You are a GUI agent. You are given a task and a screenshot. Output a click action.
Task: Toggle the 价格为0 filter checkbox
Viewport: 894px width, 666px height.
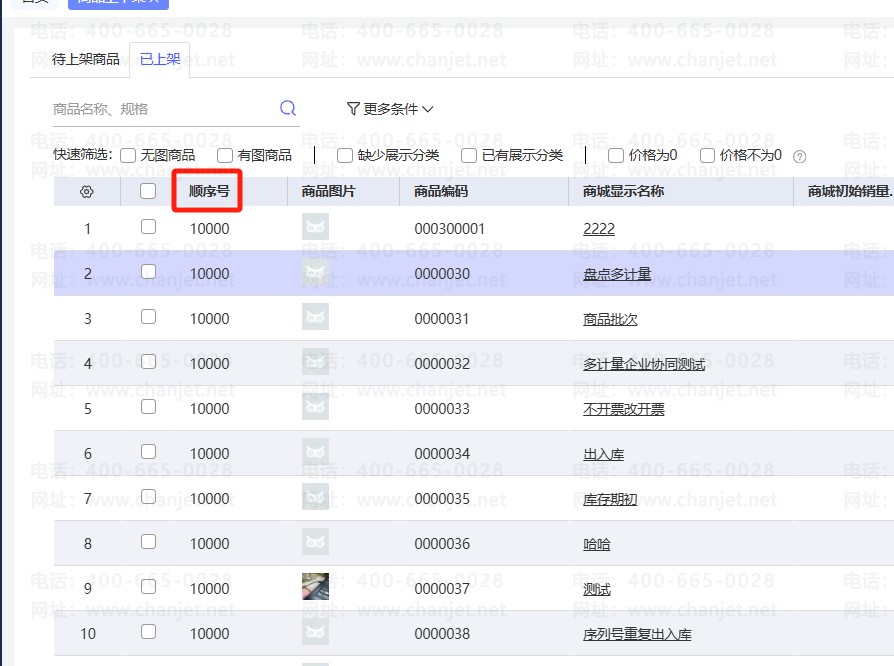pos(616,155)
